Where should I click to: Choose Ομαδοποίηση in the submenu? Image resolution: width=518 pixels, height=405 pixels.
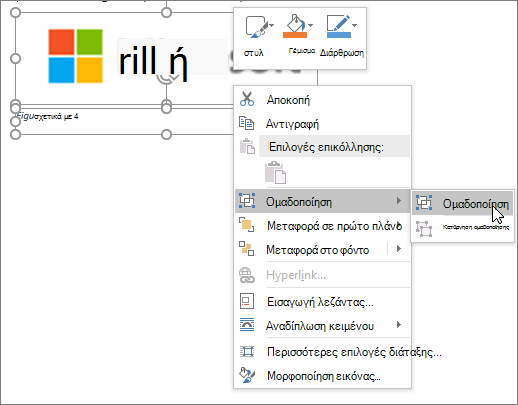[462, 203]
